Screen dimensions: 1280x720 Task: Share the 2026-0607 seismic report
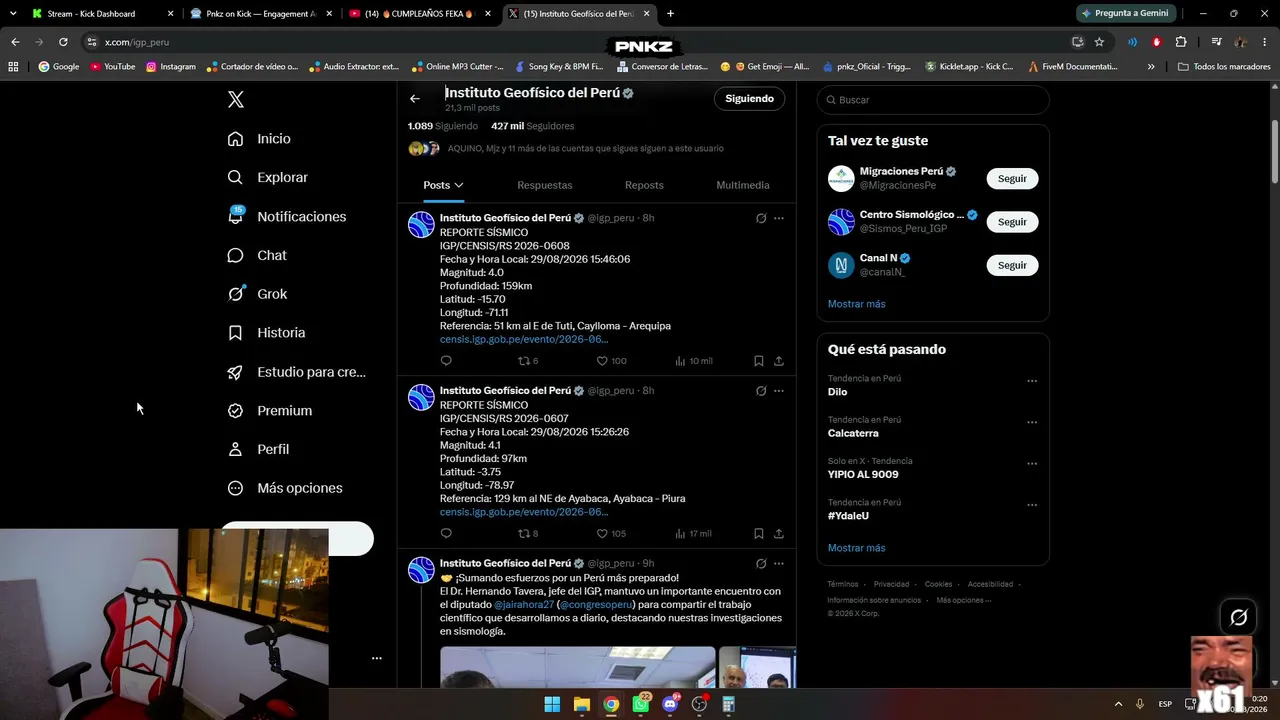pos(779,534)
